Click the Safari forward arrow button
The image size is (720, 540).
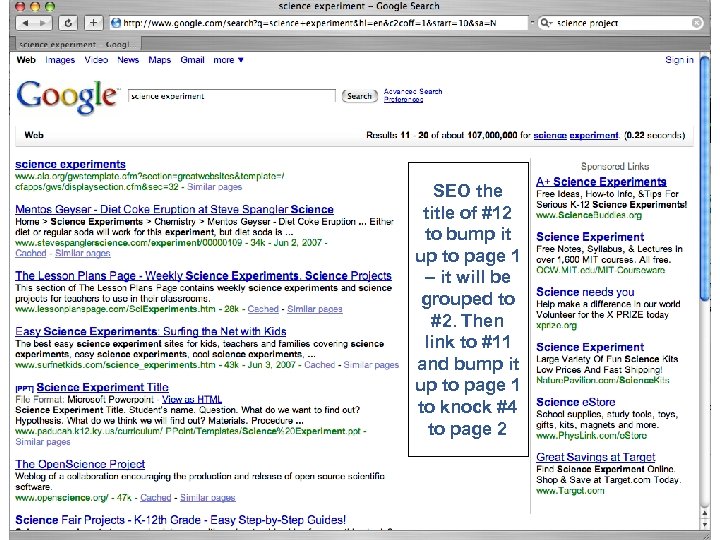43,23
